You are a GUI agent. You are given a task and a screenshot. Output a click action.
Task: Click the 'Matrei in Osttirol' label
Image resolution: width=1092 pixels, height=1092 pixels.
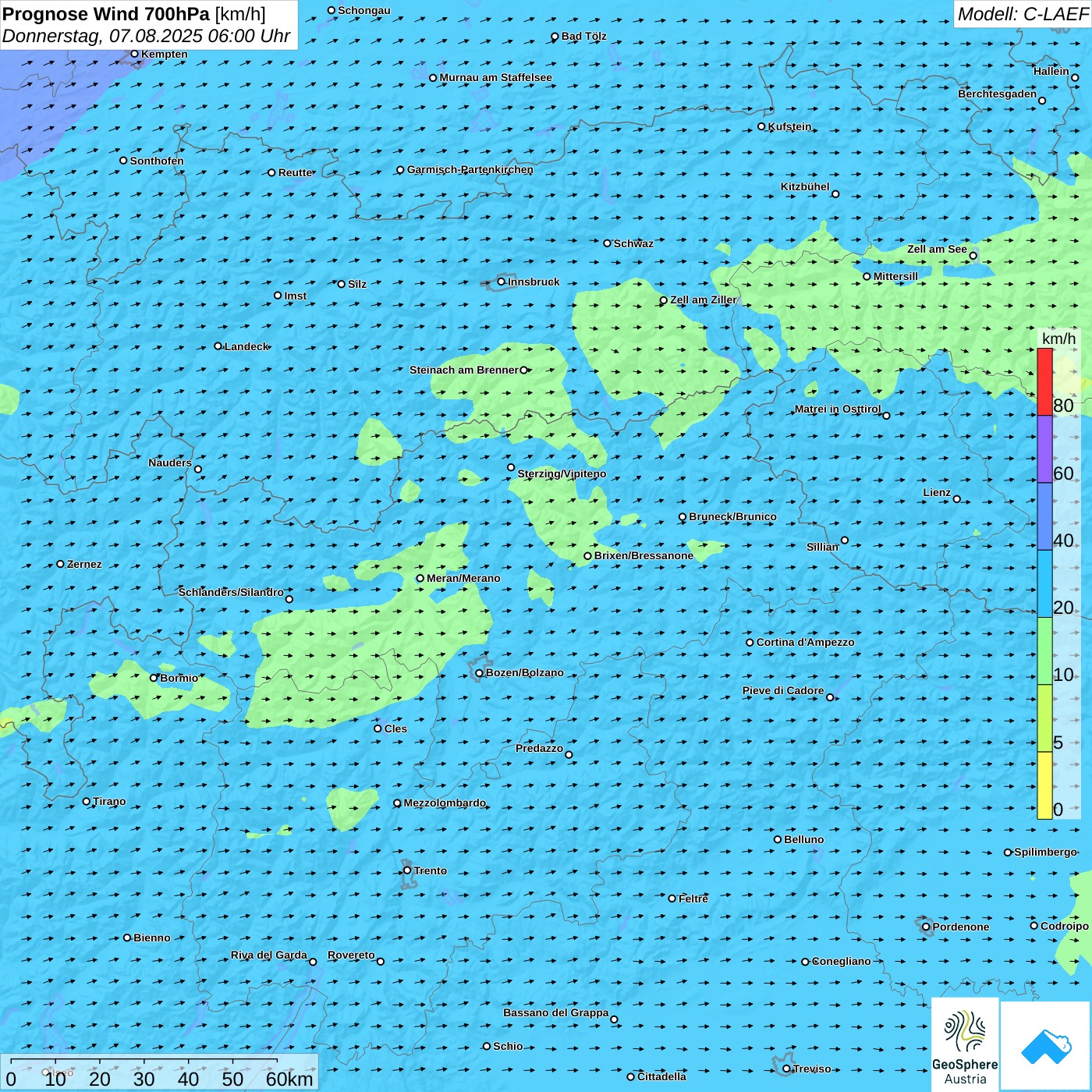[x=837, y=409]
